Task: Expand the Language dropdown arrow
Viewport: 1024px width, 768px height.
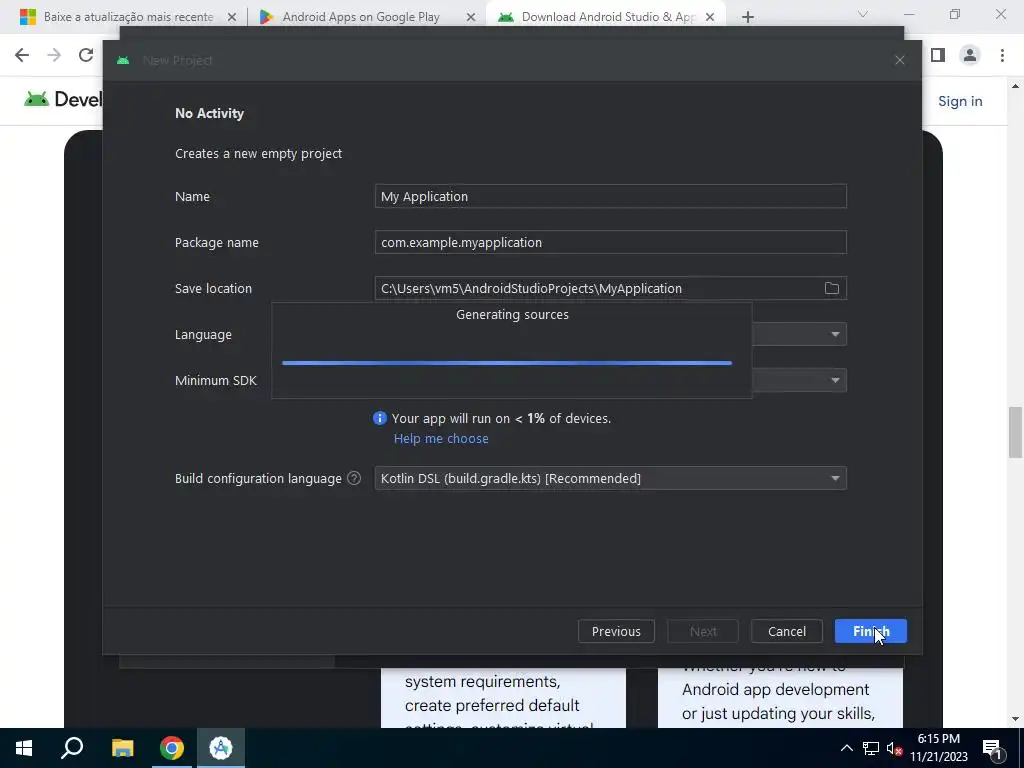Action: 835,334
